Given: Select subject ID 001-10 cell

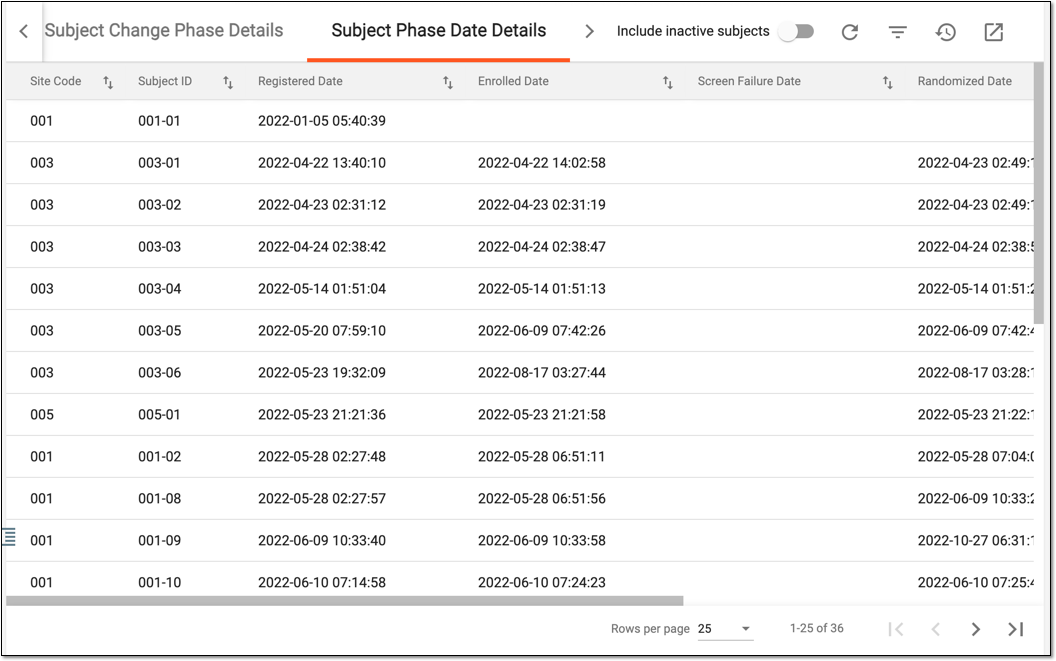Looking at the screenshot, I should [x=160, y=582].
